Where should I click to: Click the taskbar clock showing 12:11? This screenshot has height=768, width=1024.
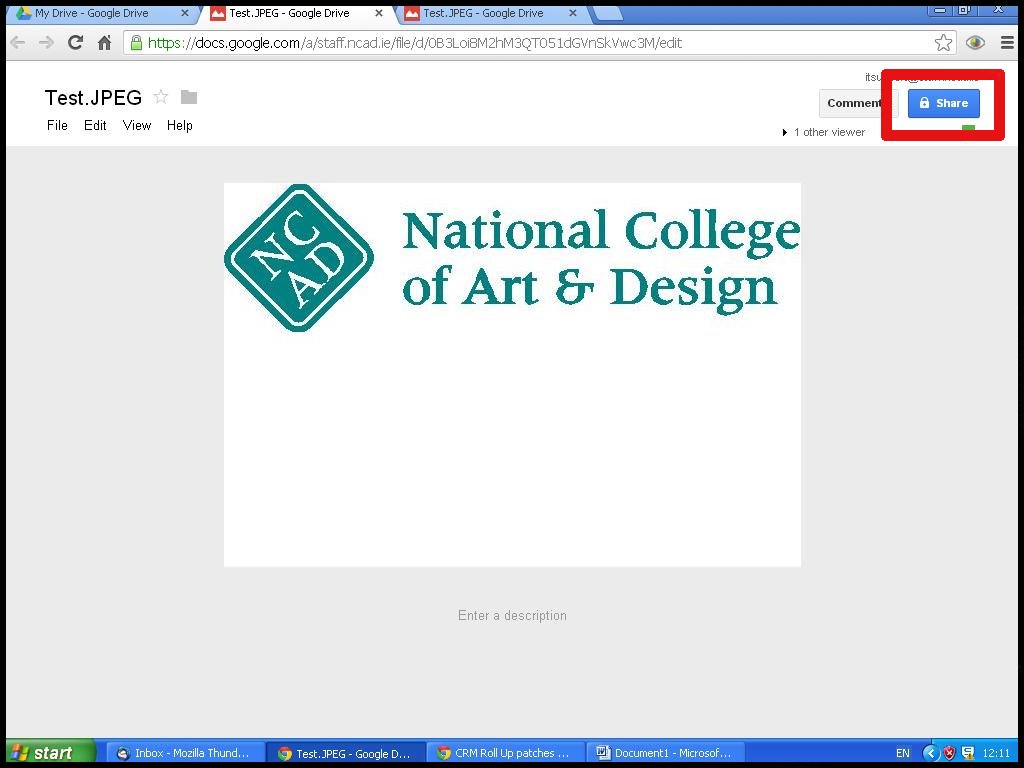995,753
